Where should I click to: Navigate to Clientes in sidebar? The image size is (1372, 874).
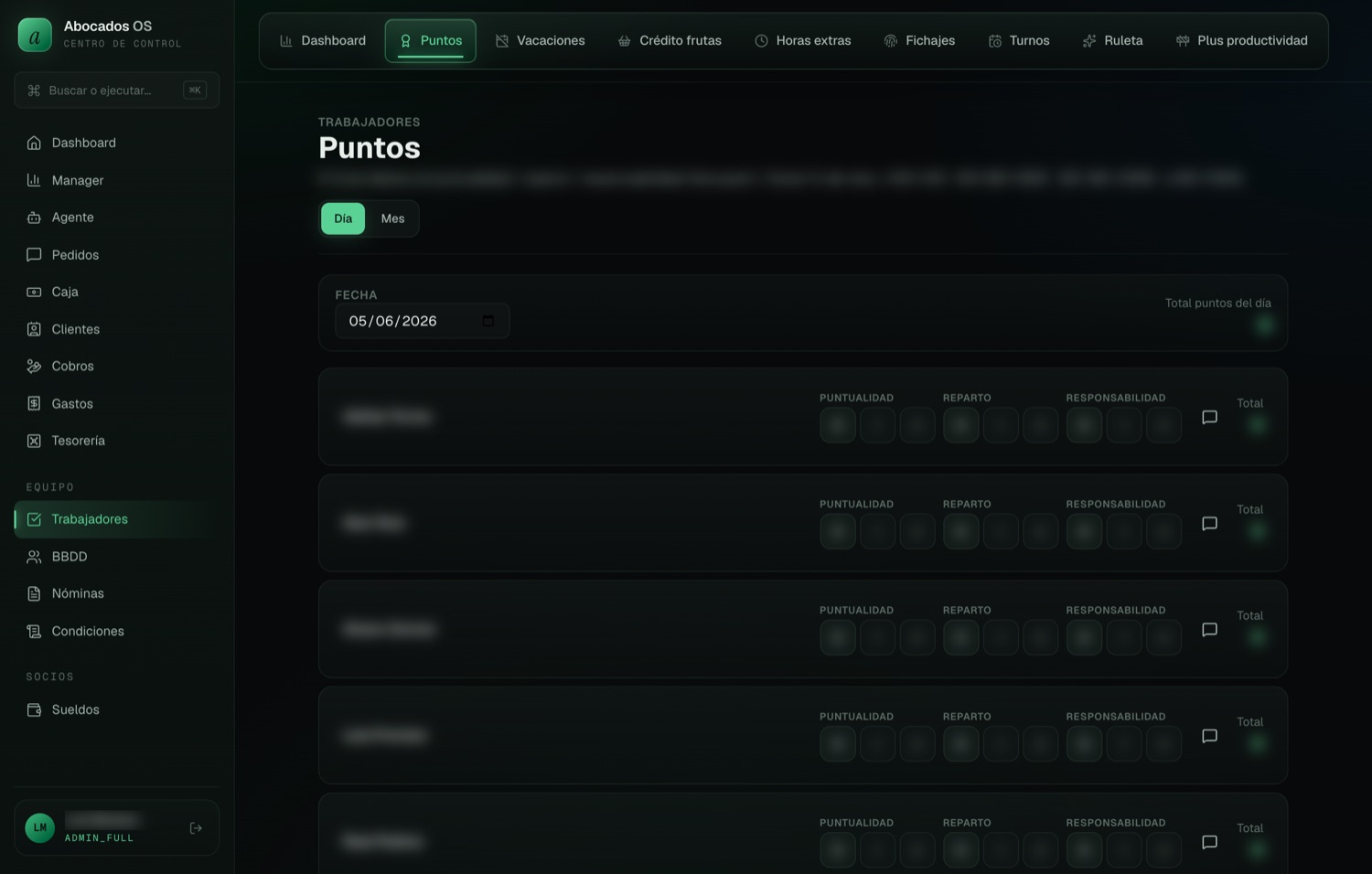pos(116,329)
